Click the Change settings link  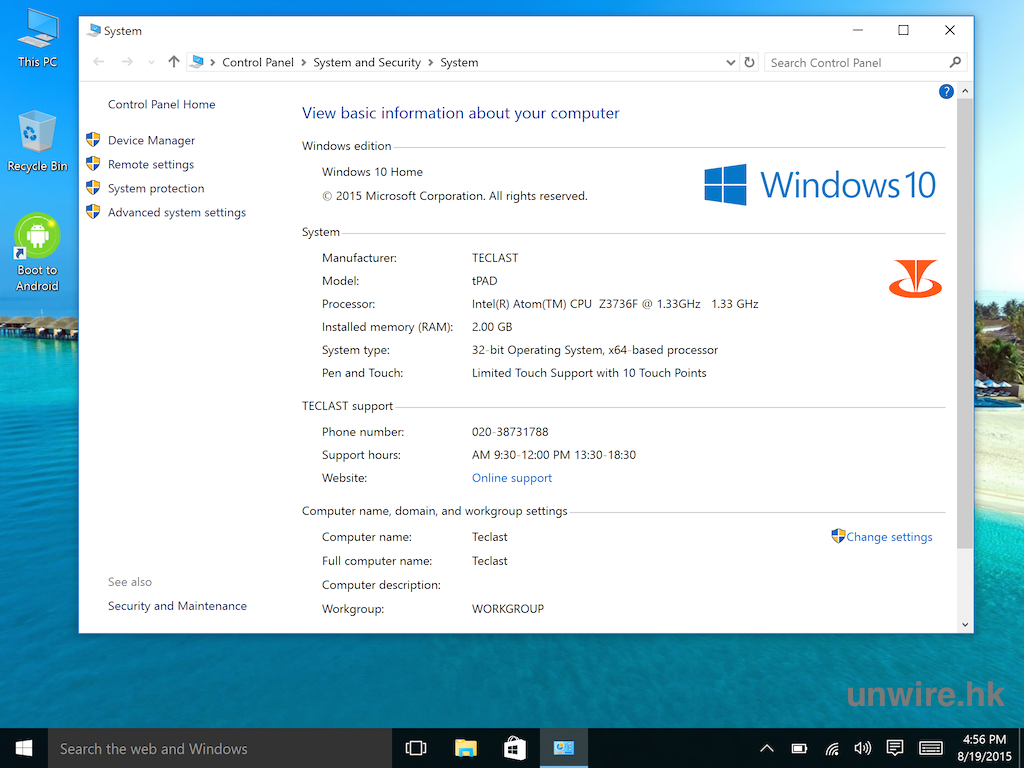[889, 537]
